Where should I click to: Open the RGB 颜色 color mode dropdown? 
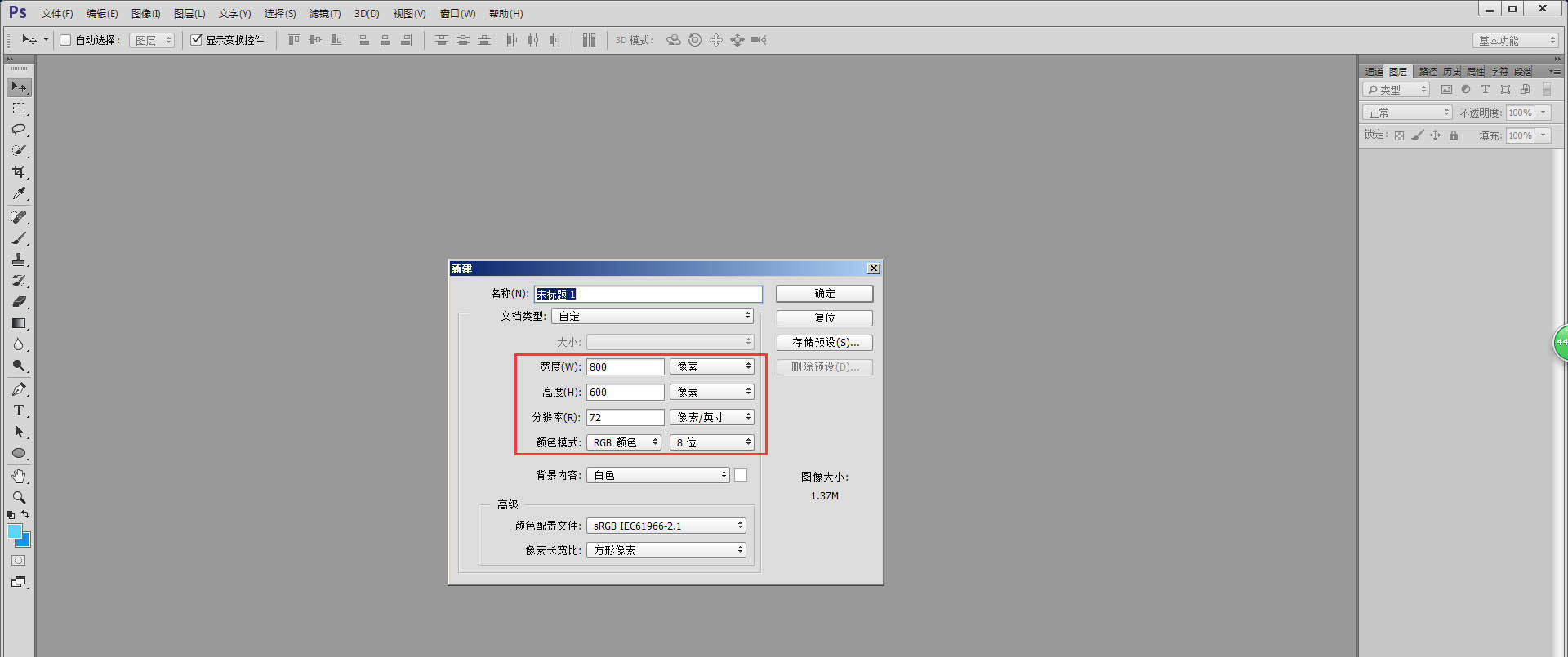(x=623, y=442)
